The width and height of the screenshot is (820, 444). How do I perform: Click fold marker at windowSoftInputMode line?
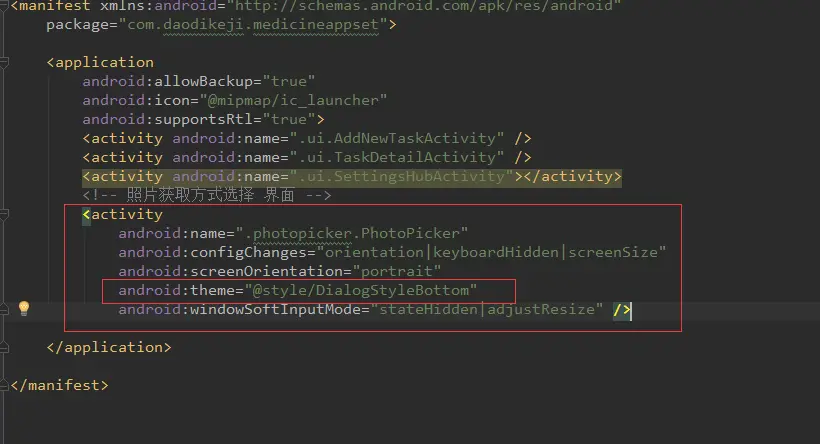(x=4, y=310)
